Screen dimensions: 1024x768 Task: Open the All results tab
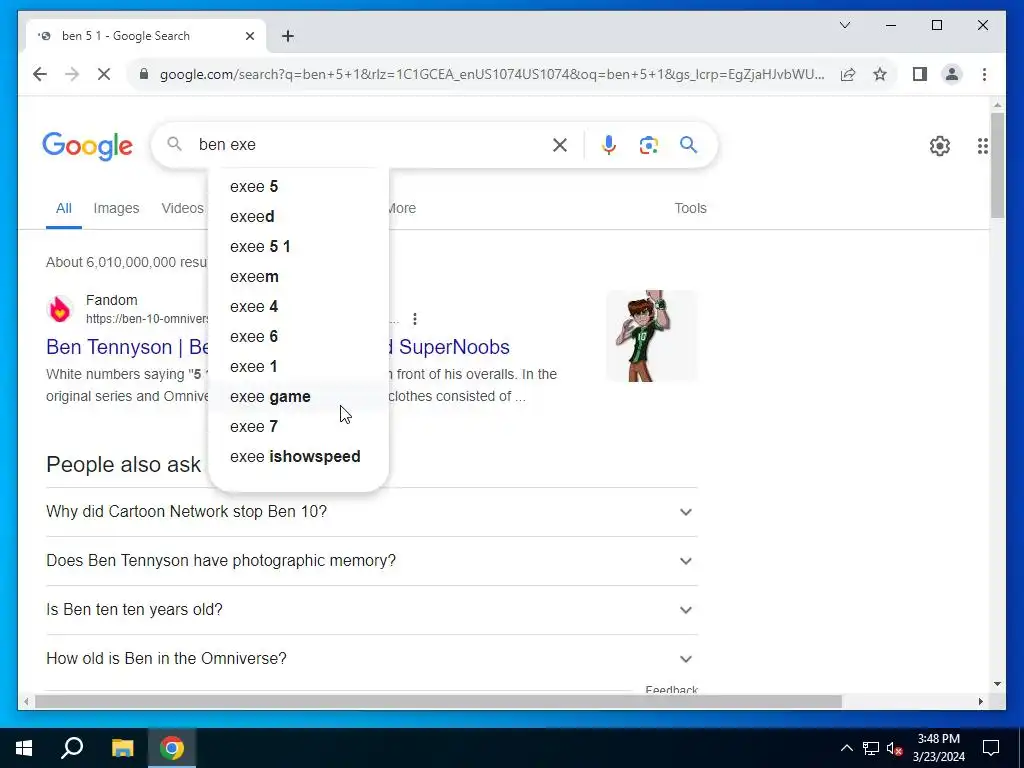coord(63,208)
